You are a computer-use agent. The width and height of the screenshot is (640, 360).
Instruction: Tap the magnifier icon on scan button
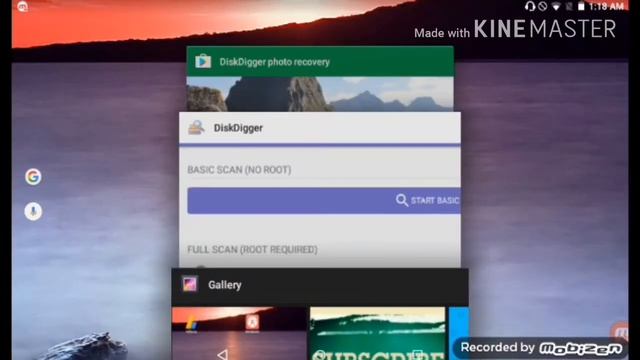(402, 200)
